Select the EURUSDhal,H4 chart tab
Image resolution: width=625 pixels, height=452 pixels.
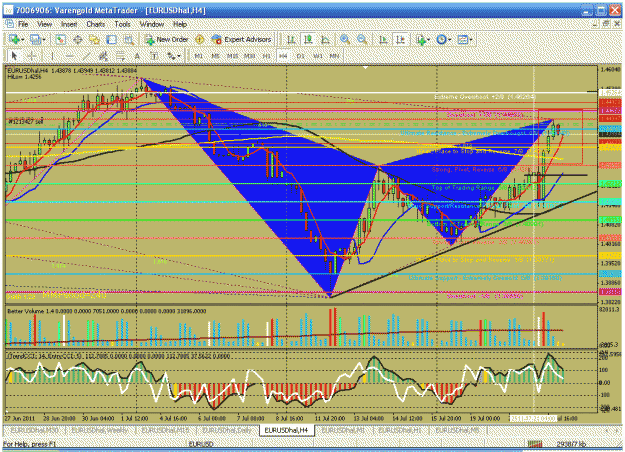286,430
